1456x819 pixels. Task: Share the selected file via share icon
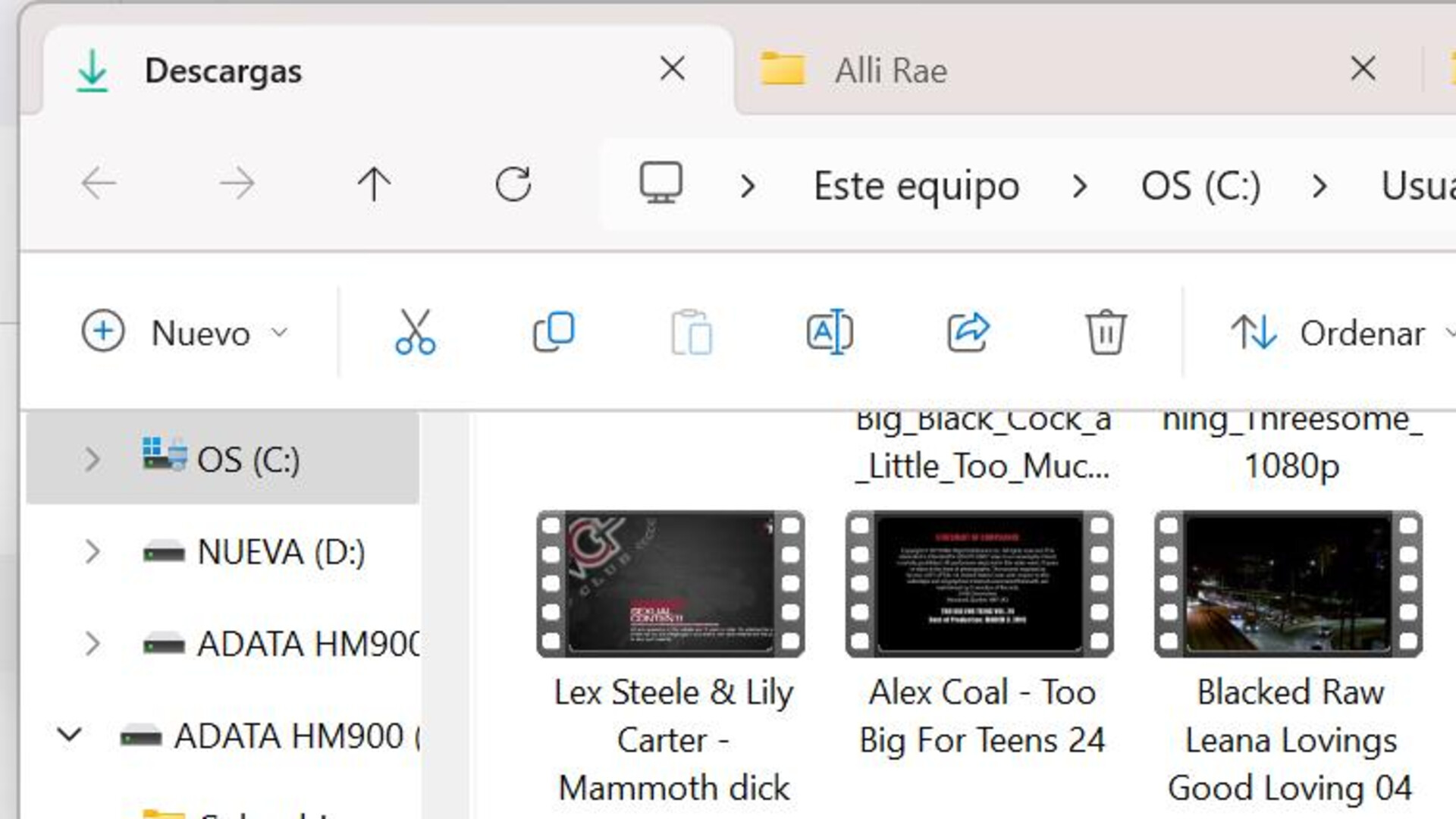pyautogui.click(x=968, y=332)
